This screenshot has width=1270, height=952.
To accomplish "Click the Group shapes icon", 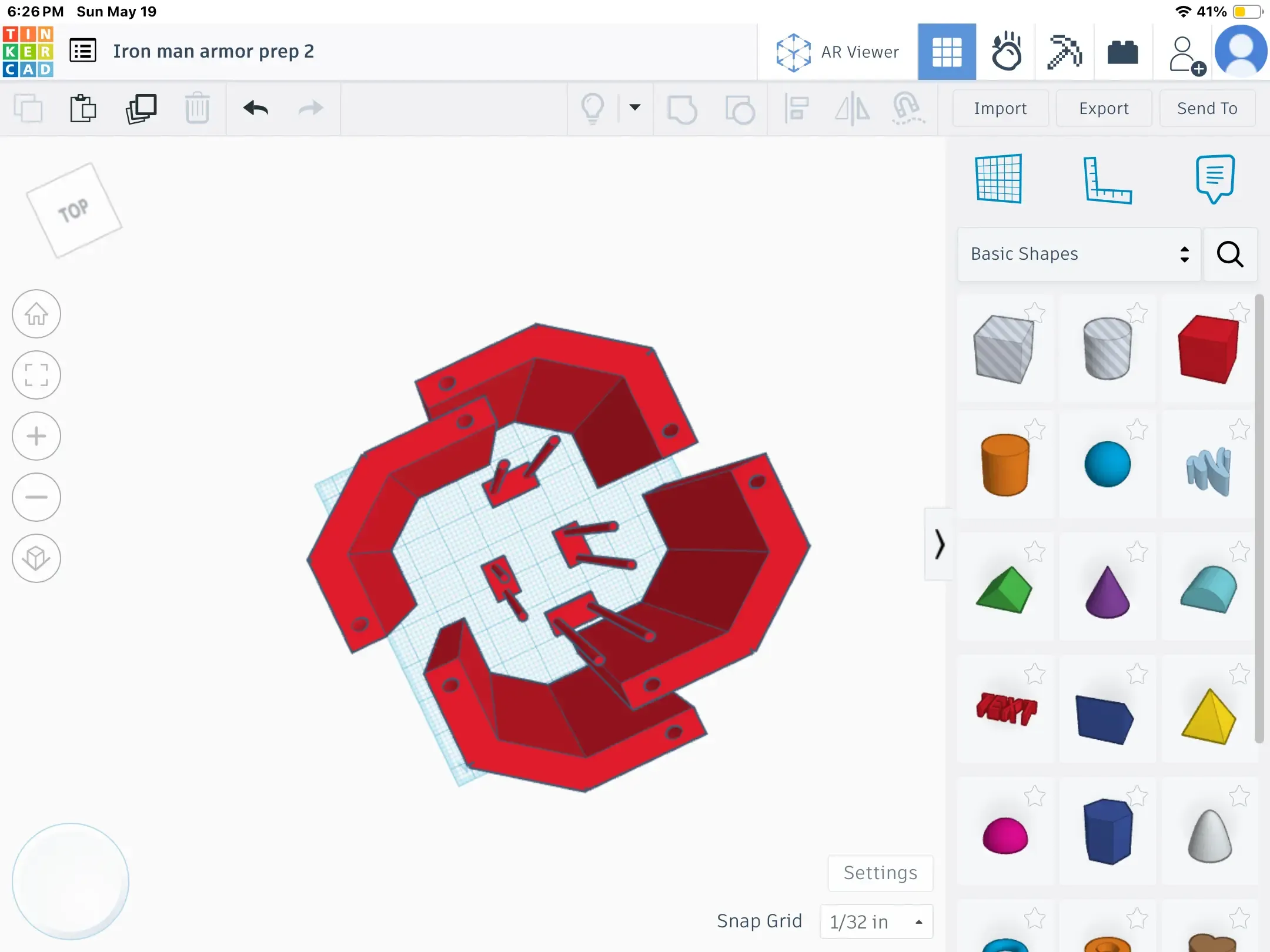I will coord(682,109).
